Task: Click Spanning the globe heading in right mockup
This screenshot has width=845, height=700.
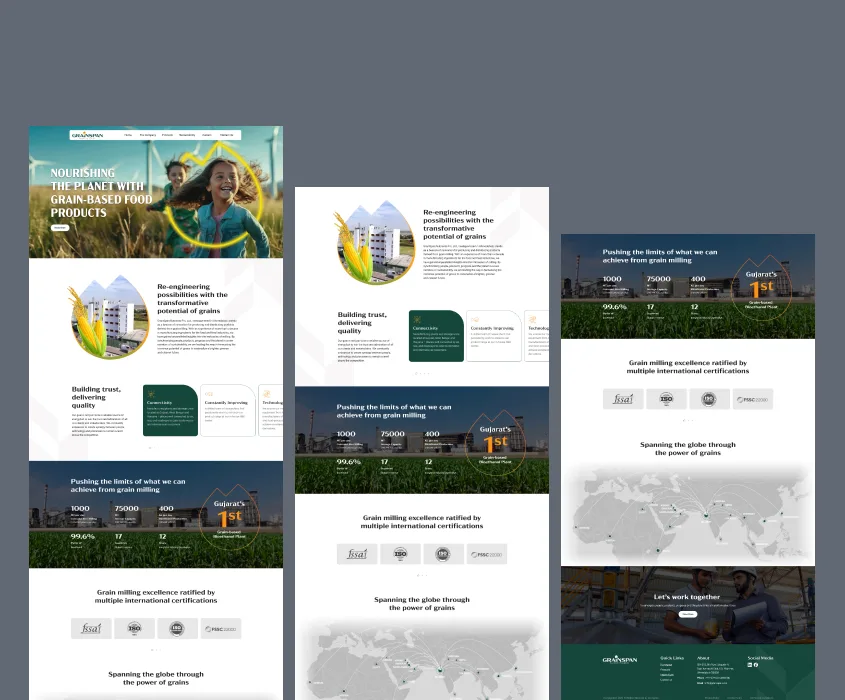Action: tap(688, 448)
